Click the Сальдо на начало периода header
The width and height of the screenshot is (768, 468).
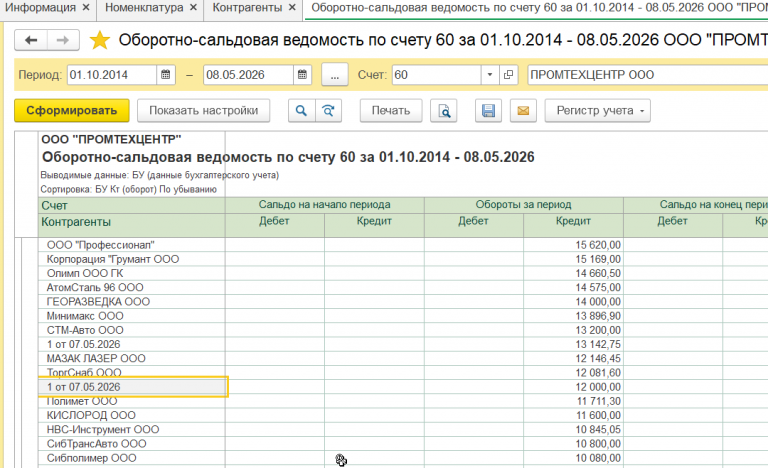pyautogui.click(x=324, y=205)
